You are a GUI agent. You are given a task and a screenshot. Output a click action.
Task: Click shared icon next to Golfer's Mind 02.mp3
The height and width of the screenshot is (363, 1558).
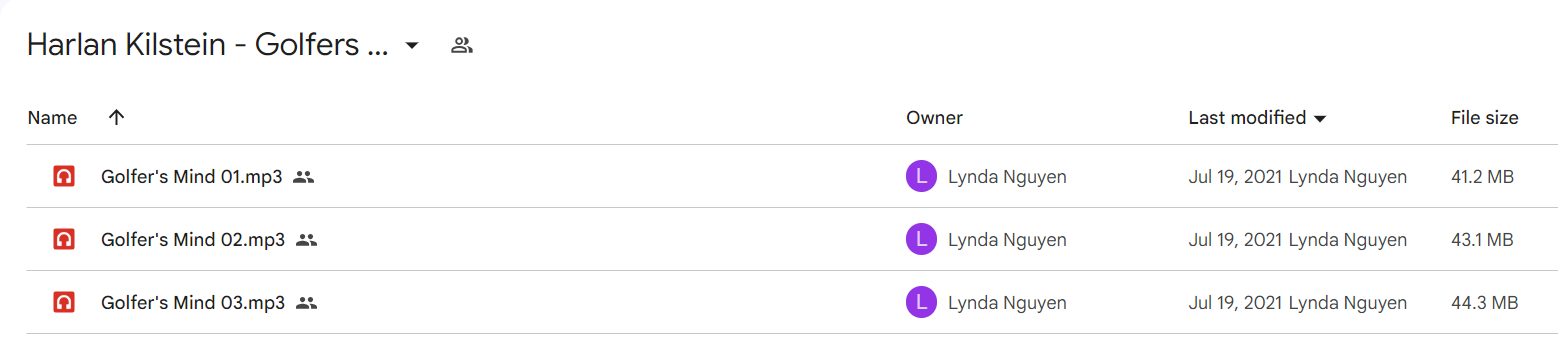[x=307, y=240]
